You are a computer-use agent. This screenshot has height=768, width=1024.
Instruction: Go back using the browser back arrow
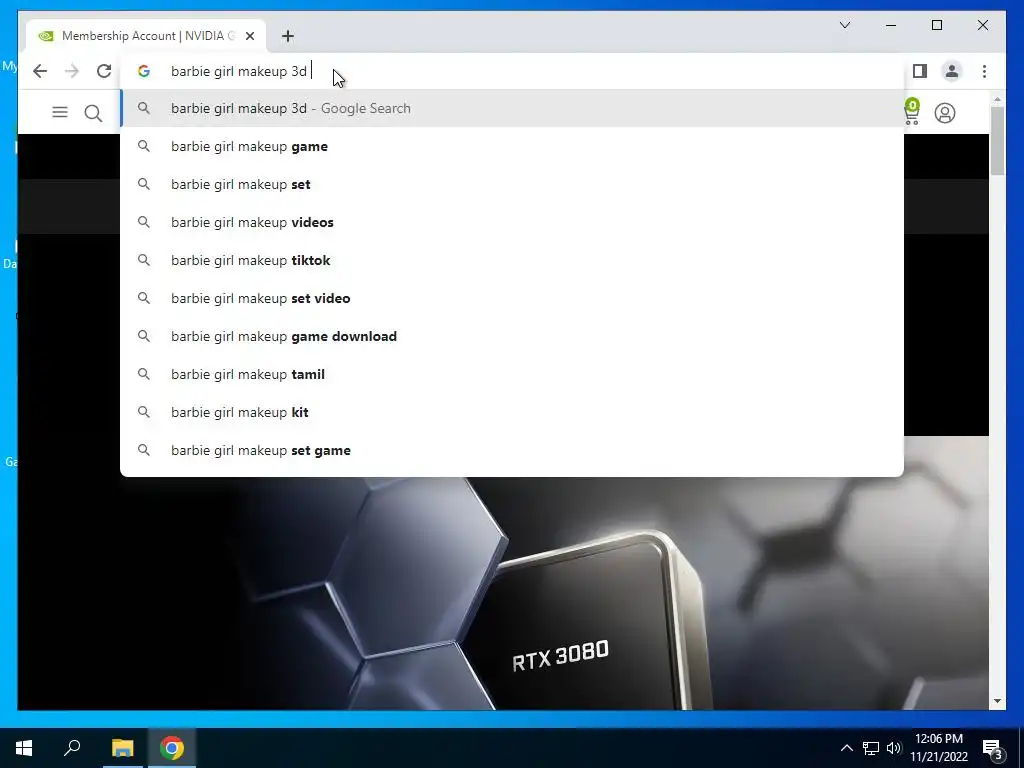pos(40,71)
